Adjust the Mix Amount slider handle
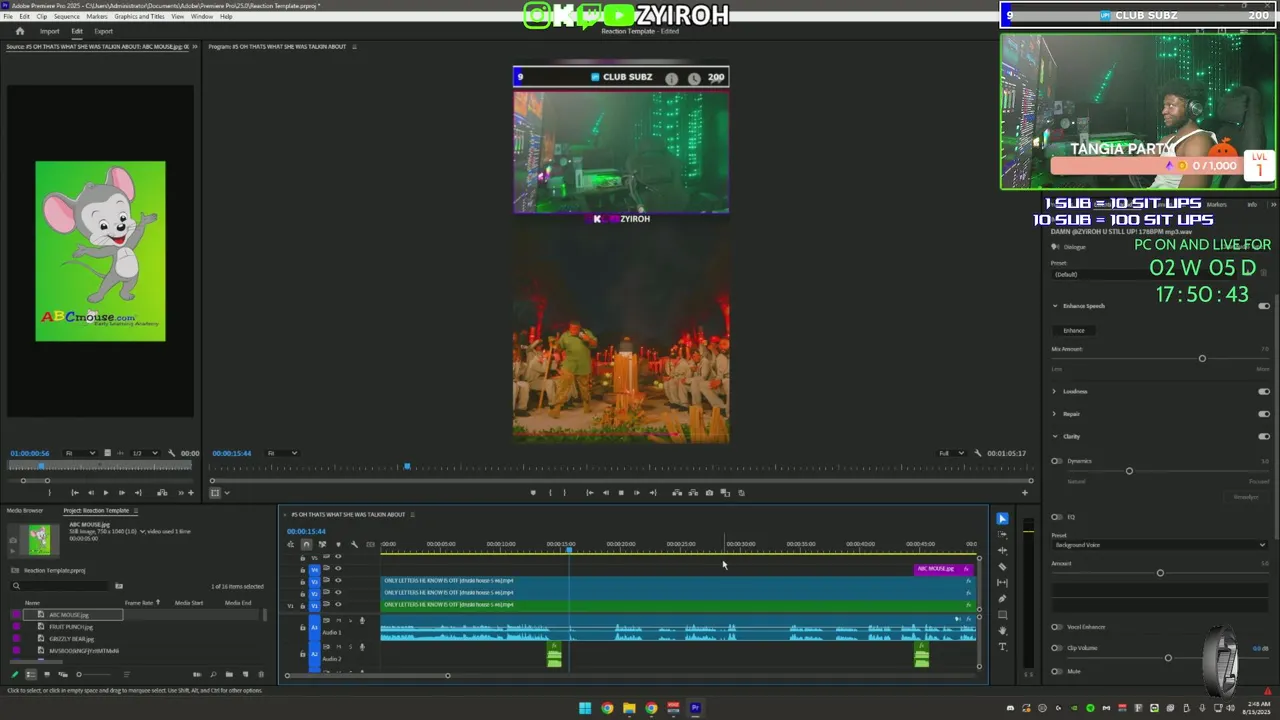Image resolution: width=1280 pixels, height=720 pixels. pyautogui.click(x=1202, y=359)
